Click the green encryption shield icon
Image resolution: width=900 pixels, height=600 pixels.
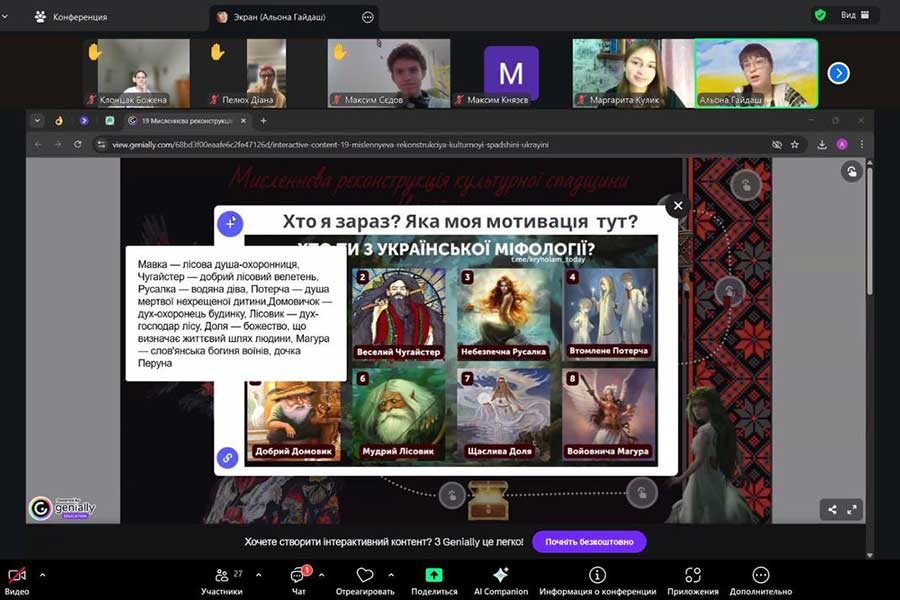(x=820, y=16)
